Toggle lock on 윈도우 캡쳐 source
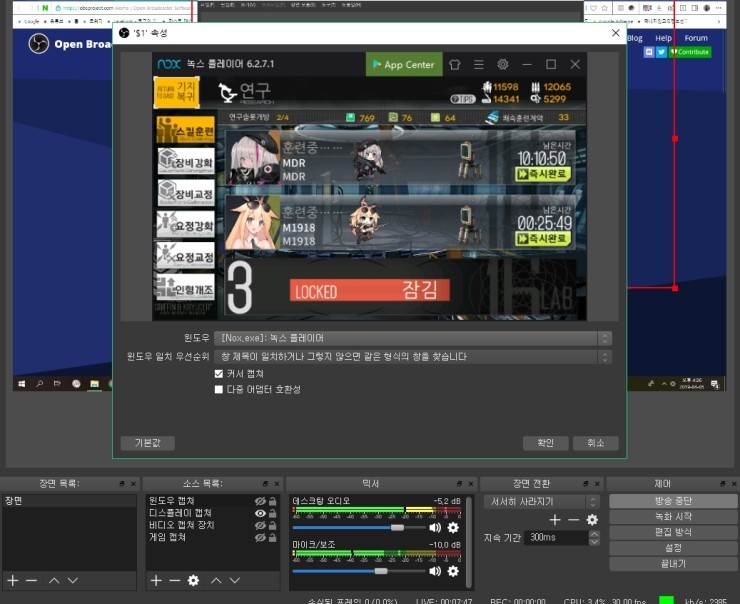Image resolution: width=740 pixels, height=604 pixels. click(272, 501)
